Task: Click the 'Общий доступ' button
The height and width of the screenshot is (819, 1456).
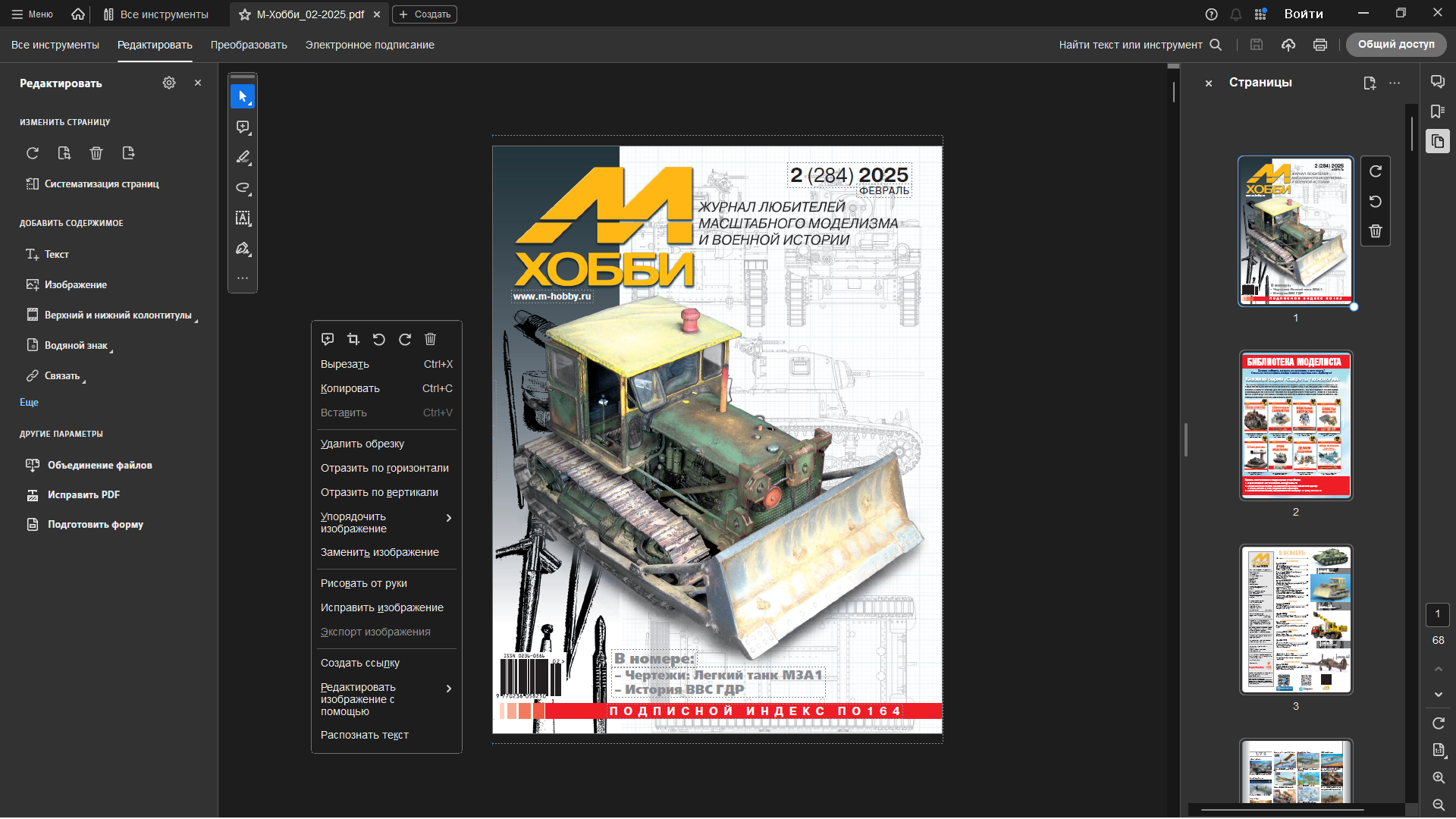Action: point(1395,45)
